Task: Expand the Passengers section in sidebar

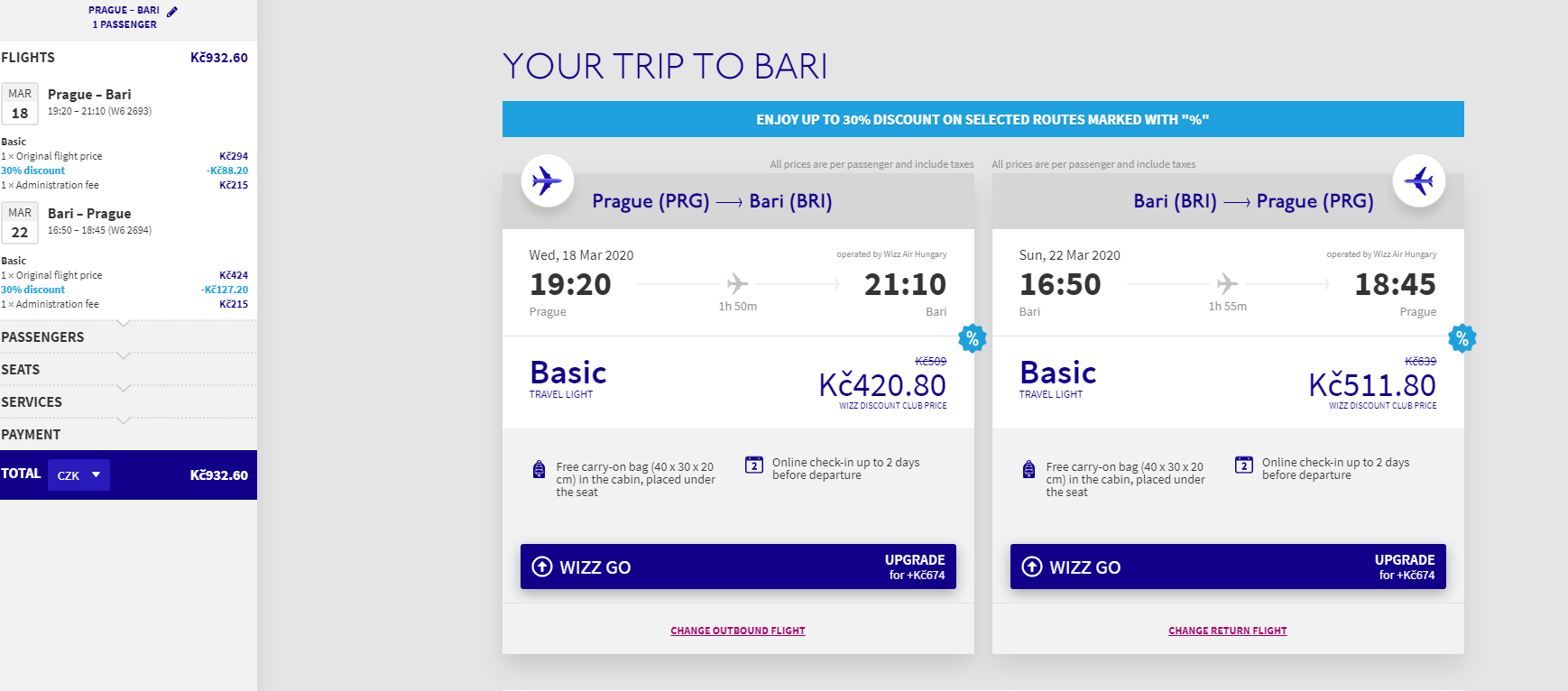Action: point(128,337)
